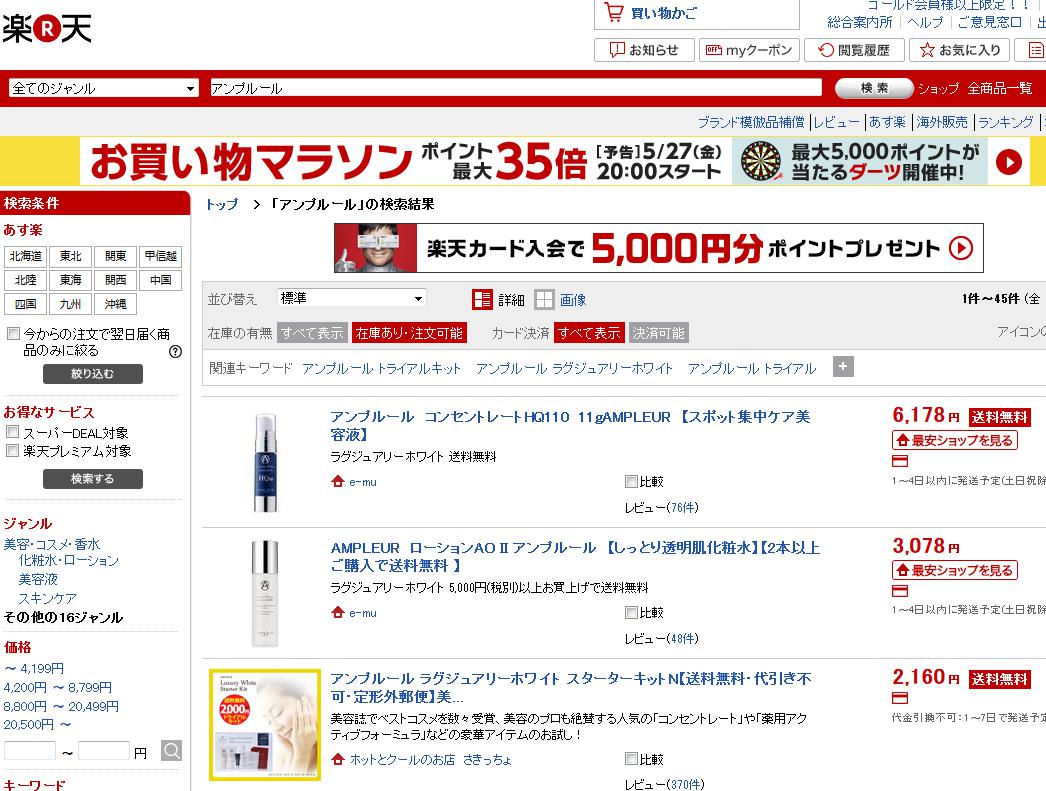Open ブランド模倣品補償 link
The height and width of the screenshot is (791, 1046).
coord(752,122)
